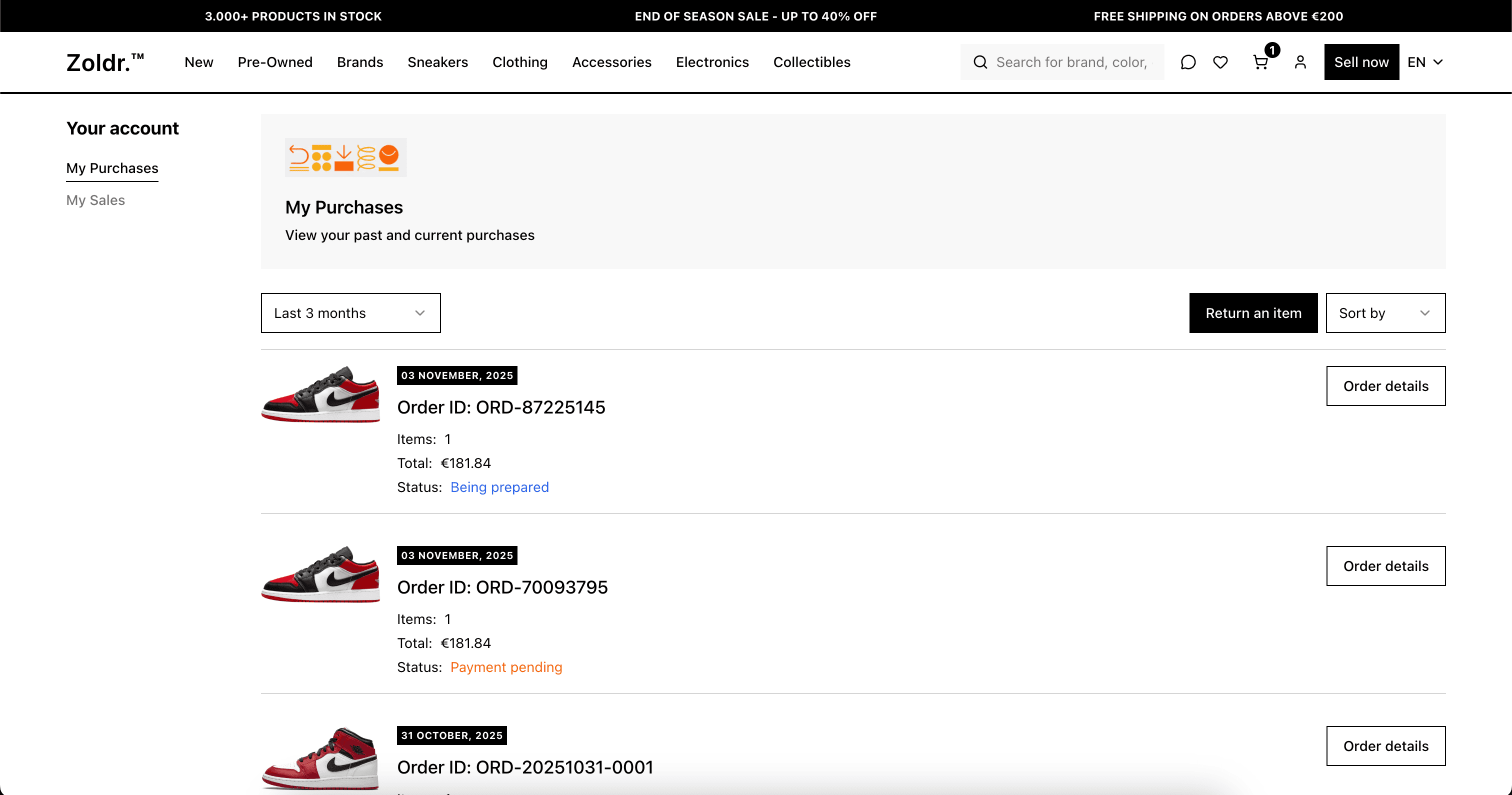Open the user account profile icon

pyautogui.click(x=1300, y=62)
